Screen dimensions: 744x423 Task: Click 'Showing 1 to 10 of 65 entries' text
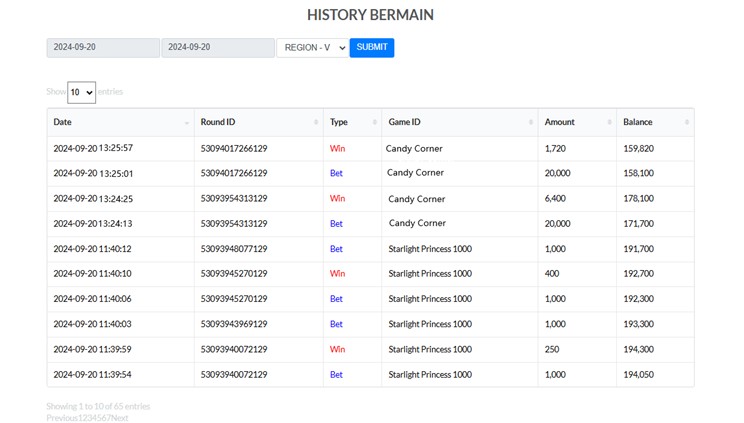tap(98, 406)
